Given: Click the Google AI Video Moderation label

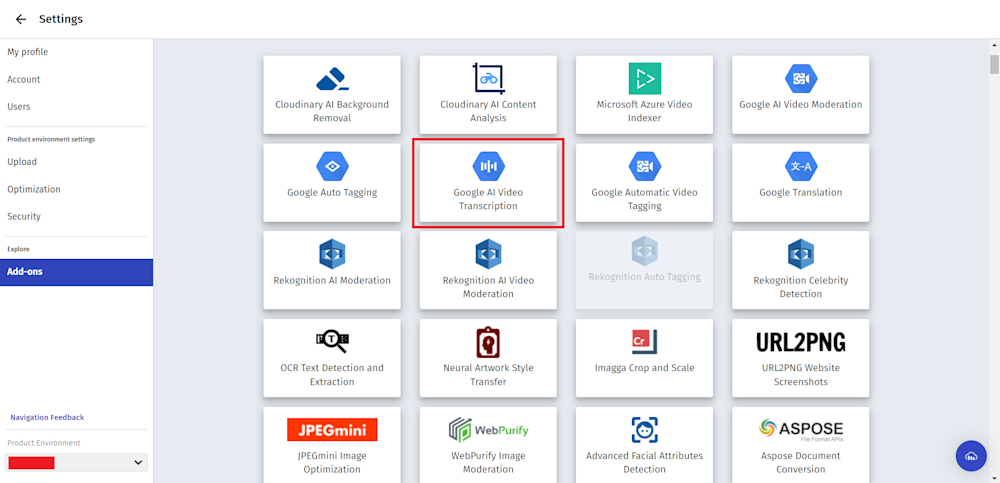Looking at the screenshot, I should 801,104.
